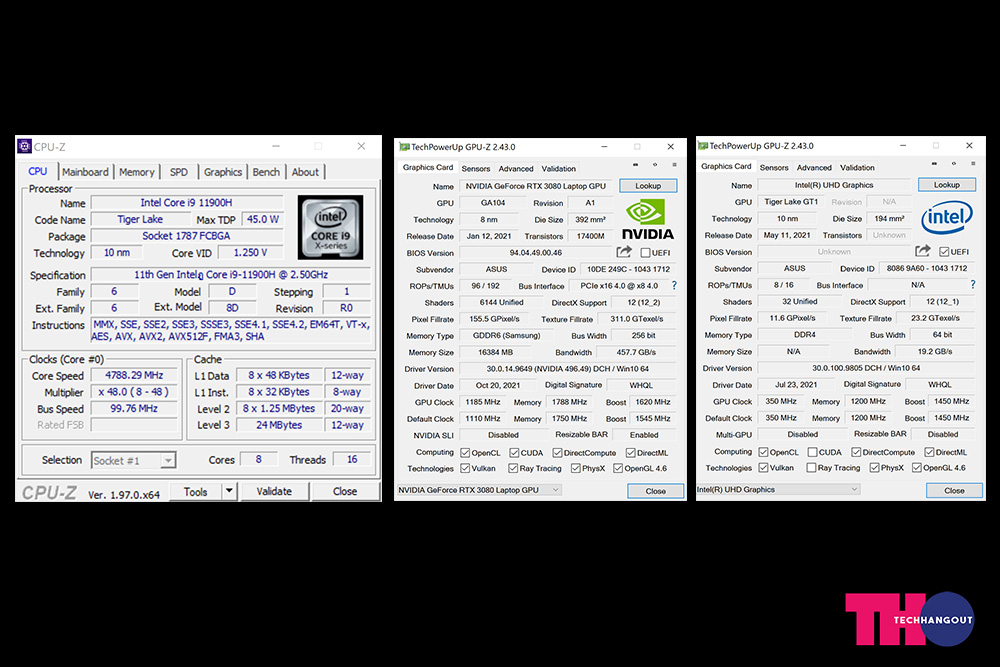Toggle UEFI checkbox in Intel GPU-Z window
This screenshot has height=667, width=1000.
tap(944, 251)
